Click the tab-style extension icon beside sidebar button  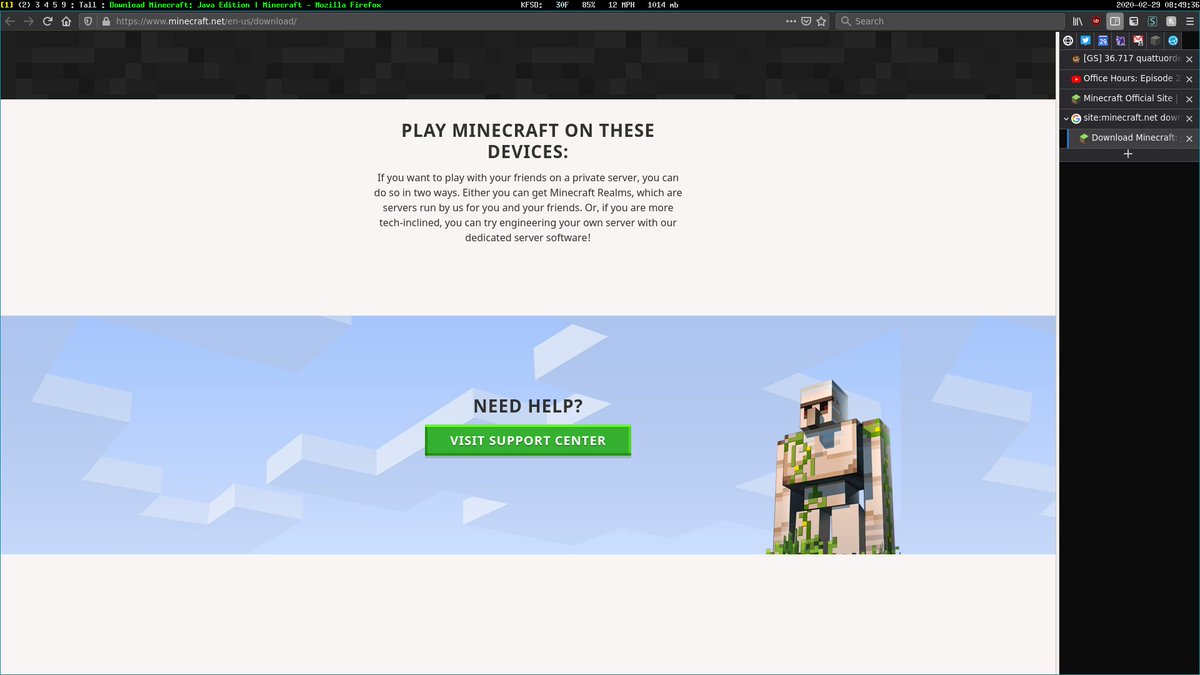point(1133,21)
